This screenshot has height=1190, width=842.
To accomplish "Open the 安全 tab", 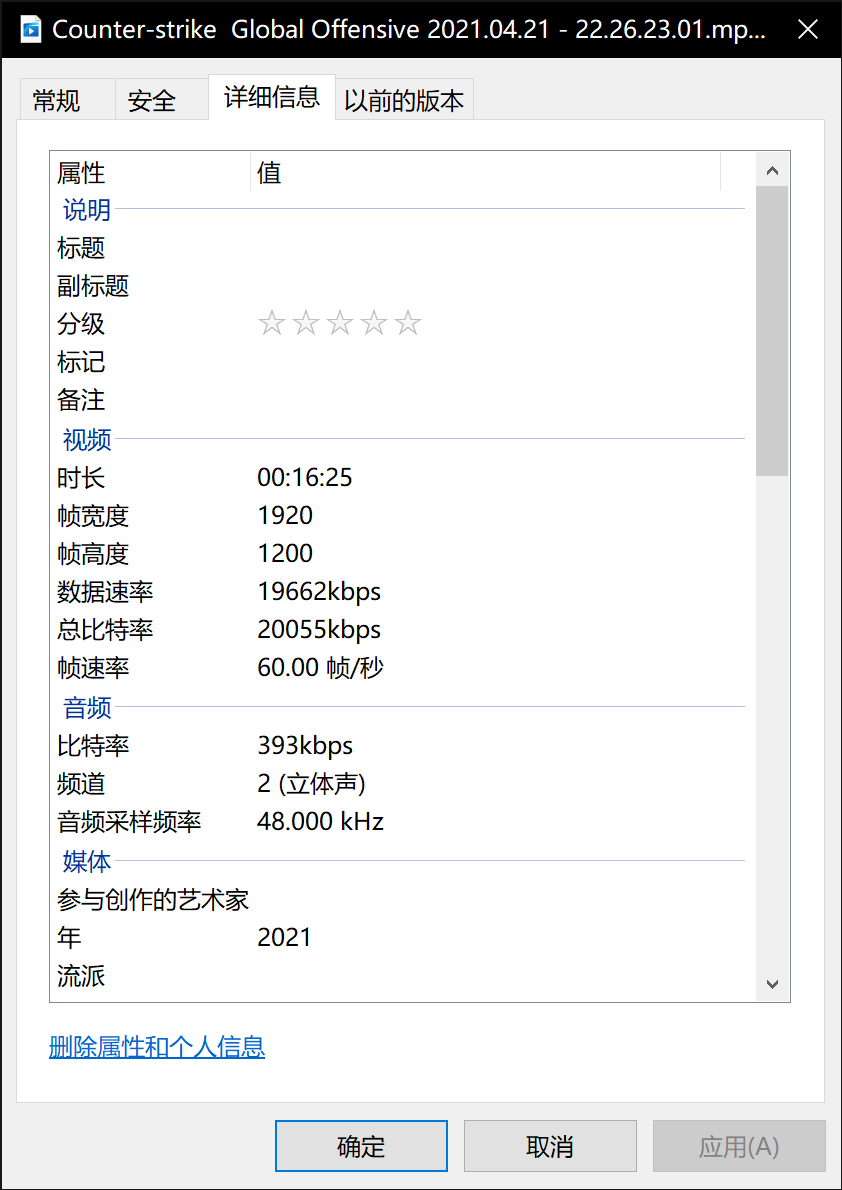I will click(x=152, y=101).
